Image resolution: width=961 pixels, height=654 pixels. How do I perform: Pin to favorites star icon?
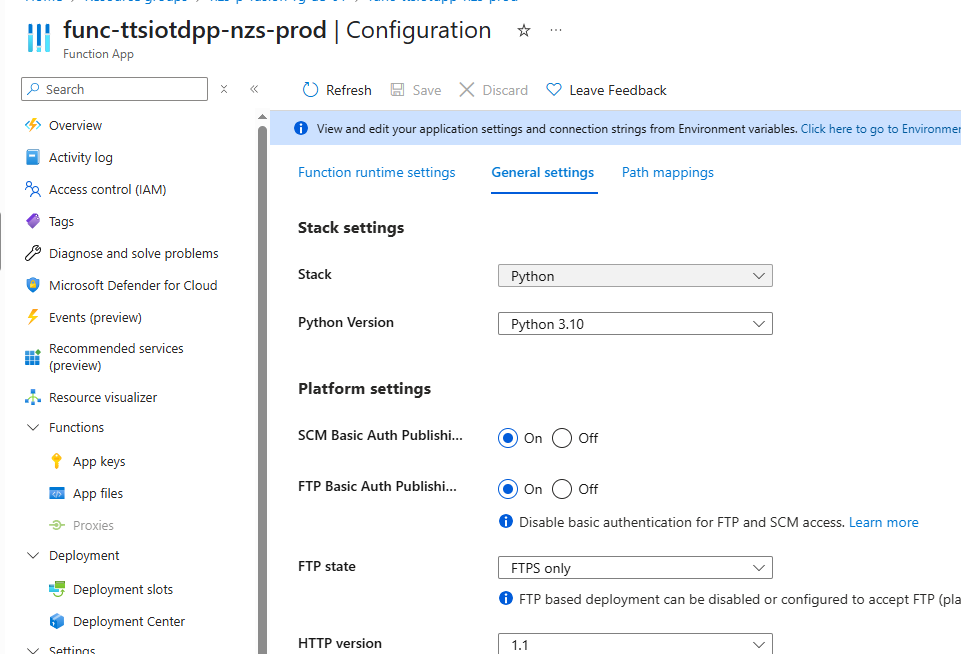tap(523, 31)
